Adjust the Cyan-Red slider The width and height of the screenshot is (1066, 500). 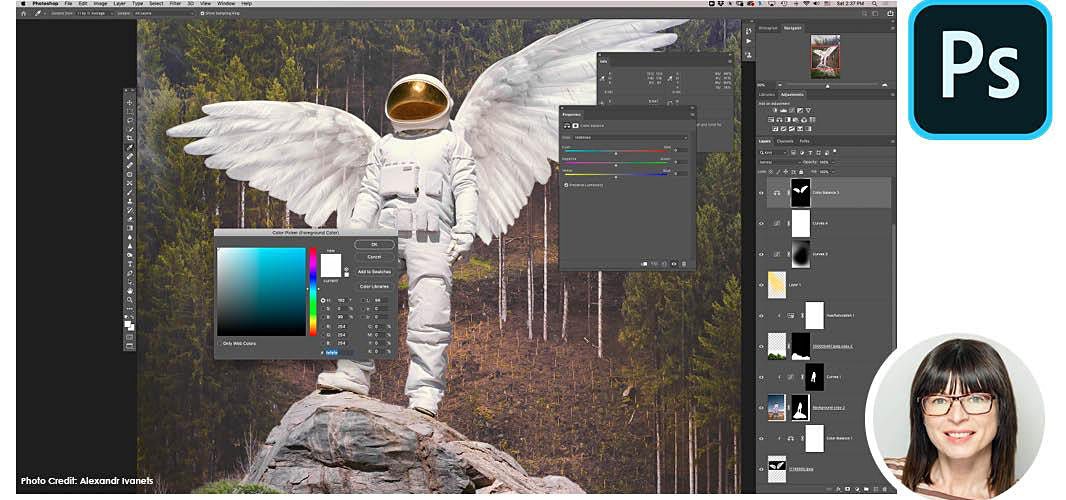coord(616,151)
